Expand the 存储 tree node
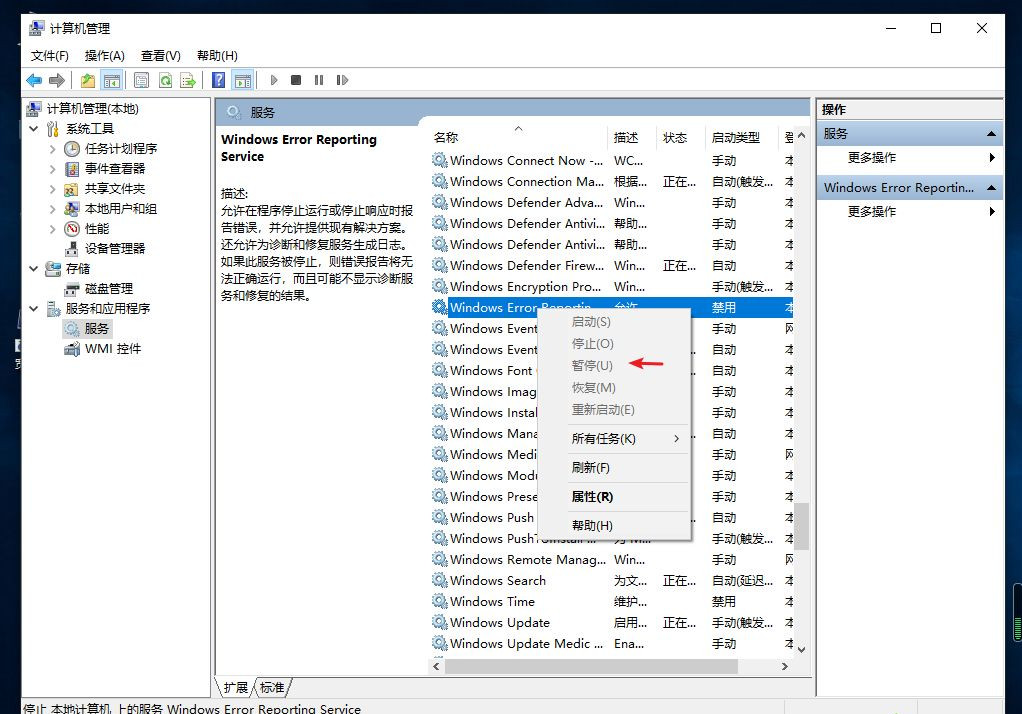This screenshot has width=1022, height=714. point(33,268)
